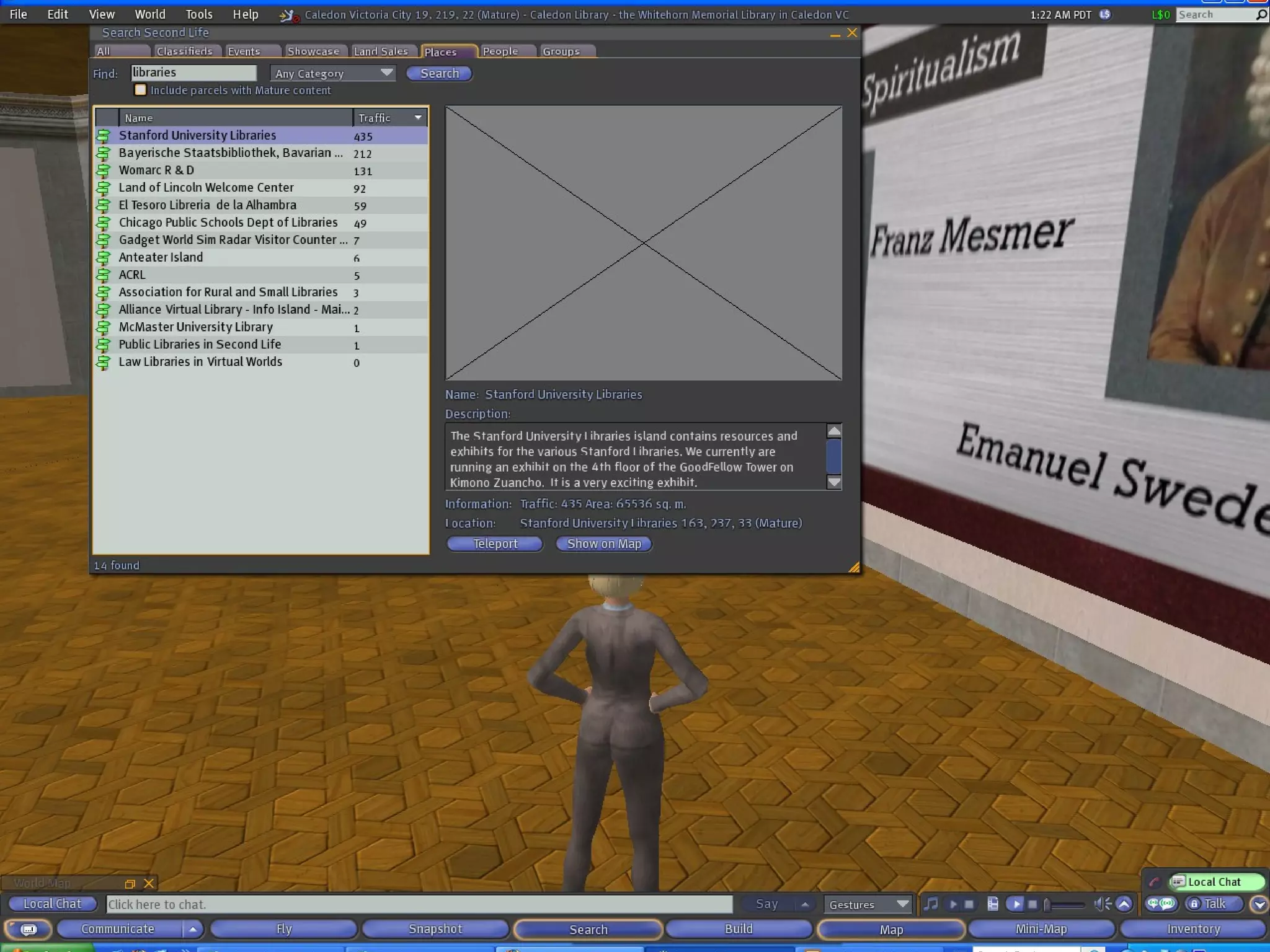Click the buy Linden dollars icon
The image size is (1270, 952).
pyautogui.click(x=1105, y=14)
